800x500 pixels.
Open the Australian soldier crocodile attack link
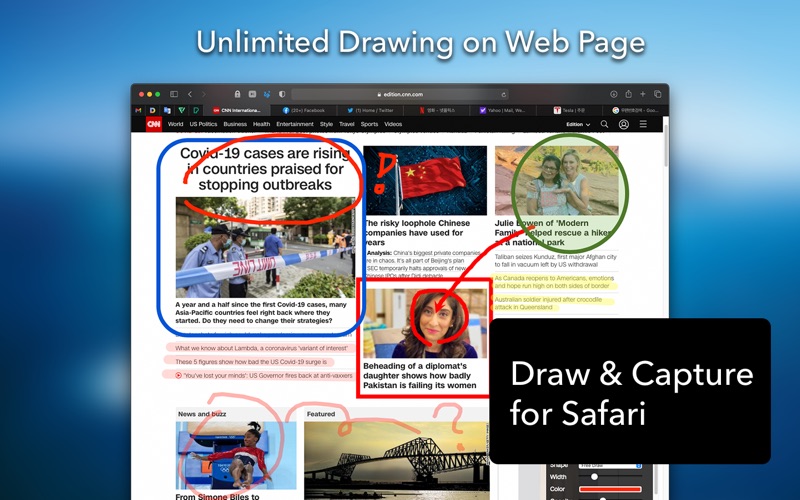click(x=548, y=303)
